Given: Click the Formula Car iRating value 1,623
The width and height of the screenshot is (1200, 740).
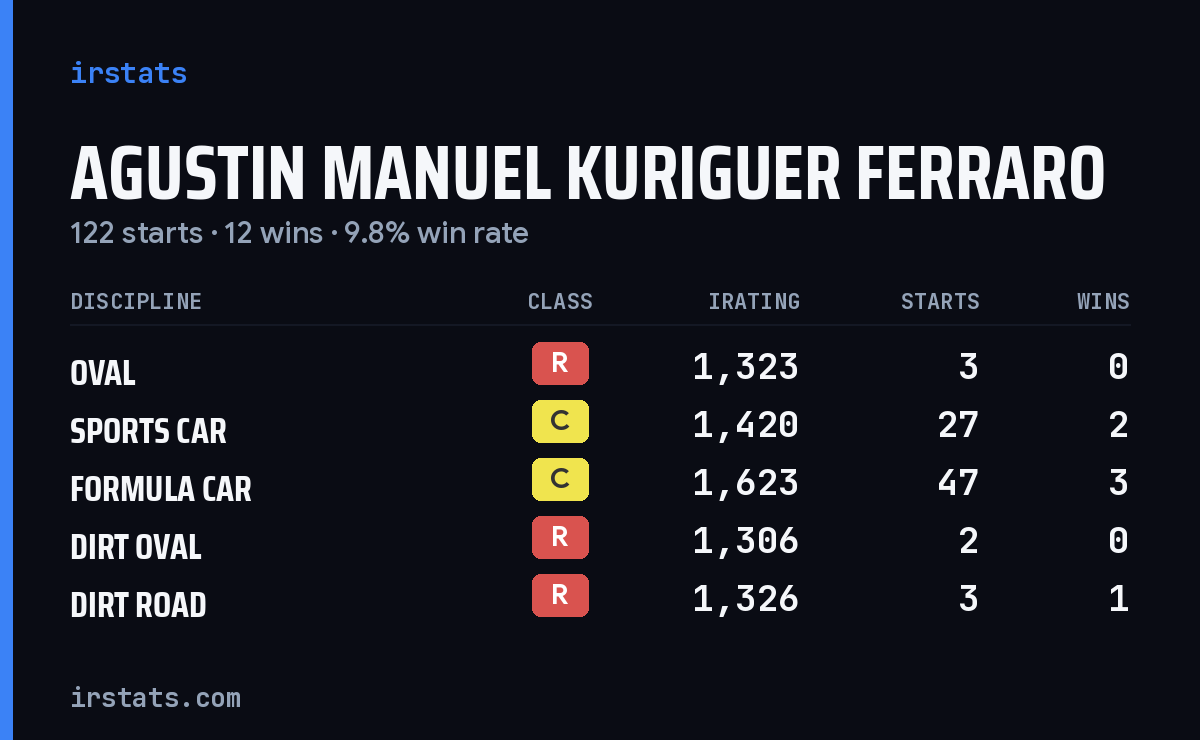Looking at the screenshot, I should coord(746,483).
